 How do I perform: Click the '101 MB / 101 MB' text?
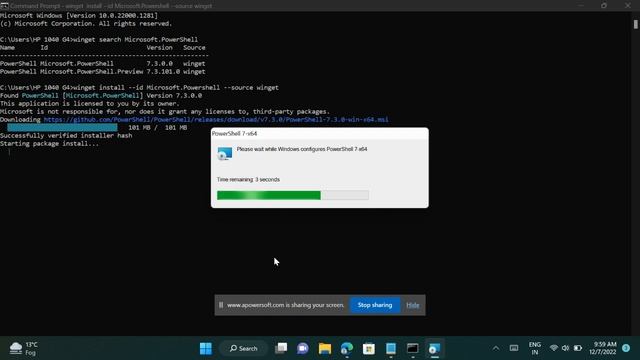(x=158, y=128)
